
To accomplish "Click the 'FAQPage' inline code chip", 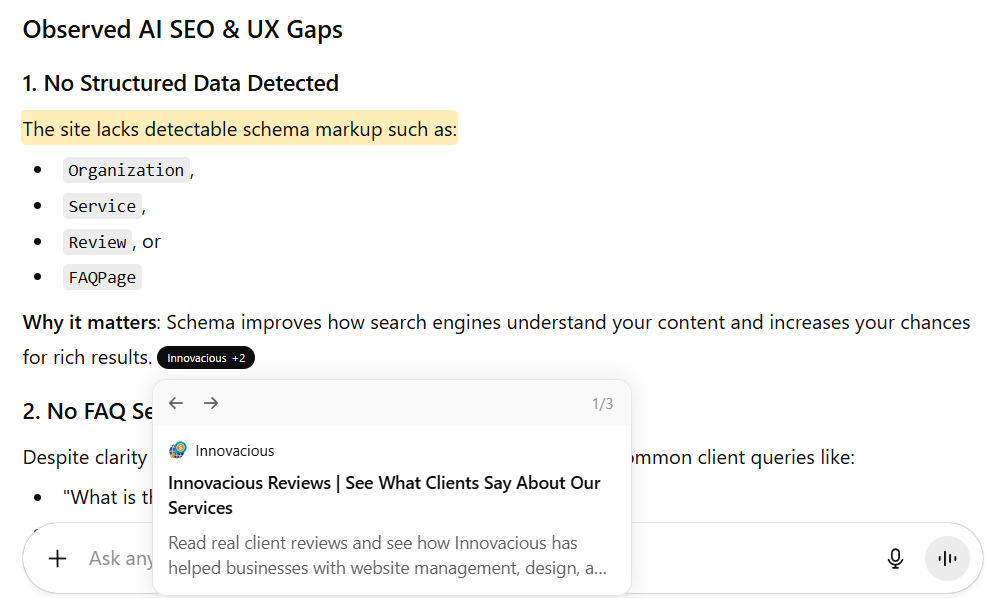I will point(102,277).
